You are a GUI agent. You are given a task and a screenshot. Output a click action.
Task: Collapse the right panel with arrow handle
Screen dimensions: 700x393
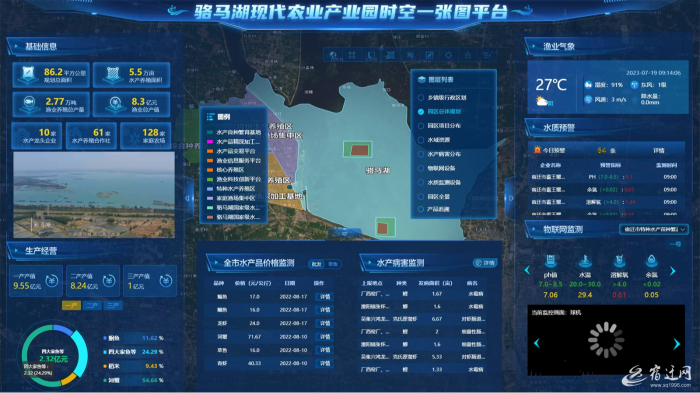[510, 198]
